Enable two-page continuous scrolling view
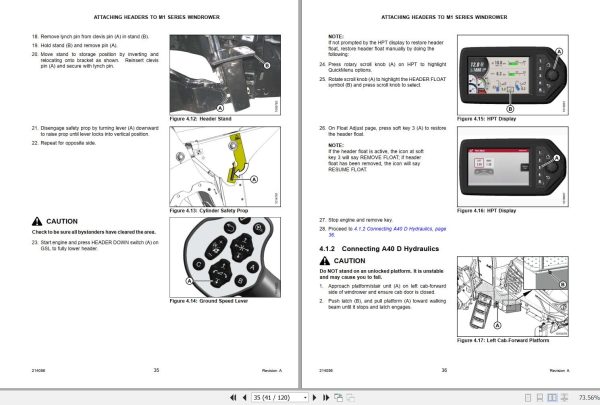 (x=564, y=398)
